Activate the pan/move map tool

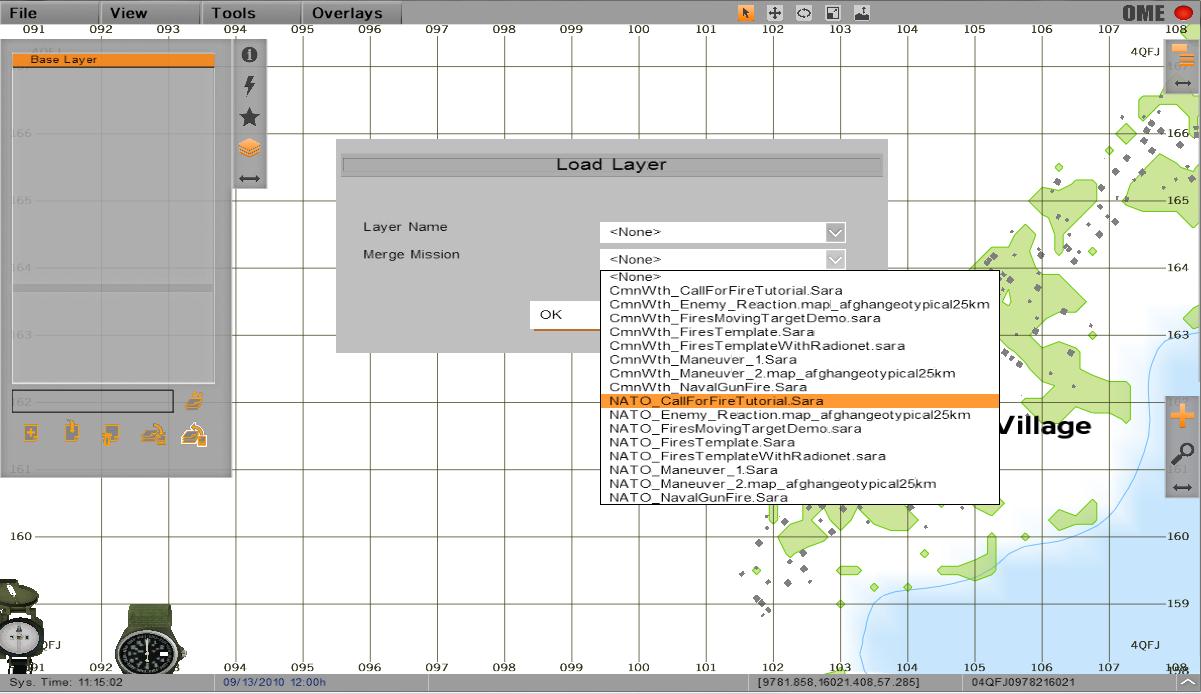774,13
